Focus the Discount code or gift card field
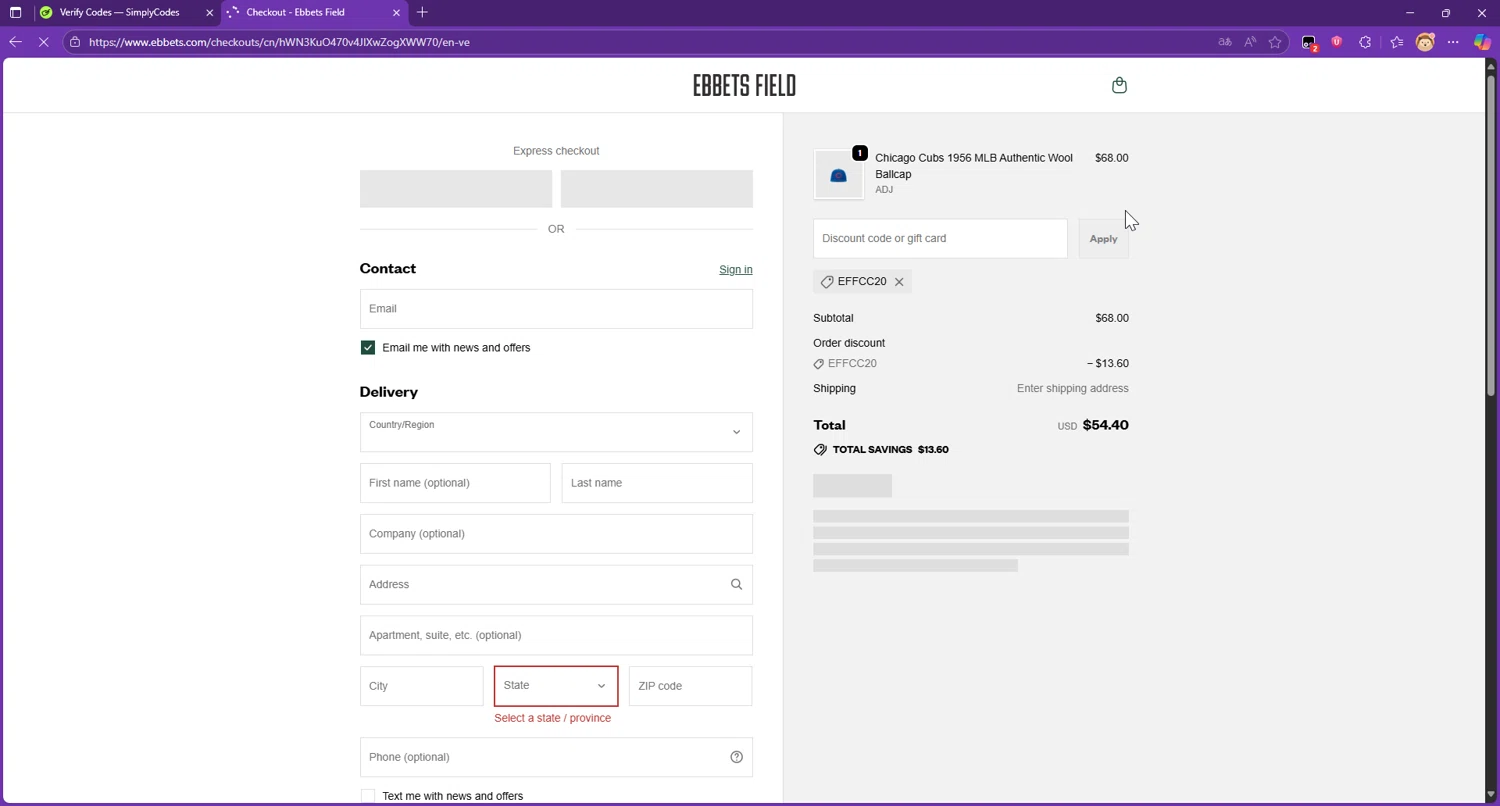 click(x=940, y=239)
